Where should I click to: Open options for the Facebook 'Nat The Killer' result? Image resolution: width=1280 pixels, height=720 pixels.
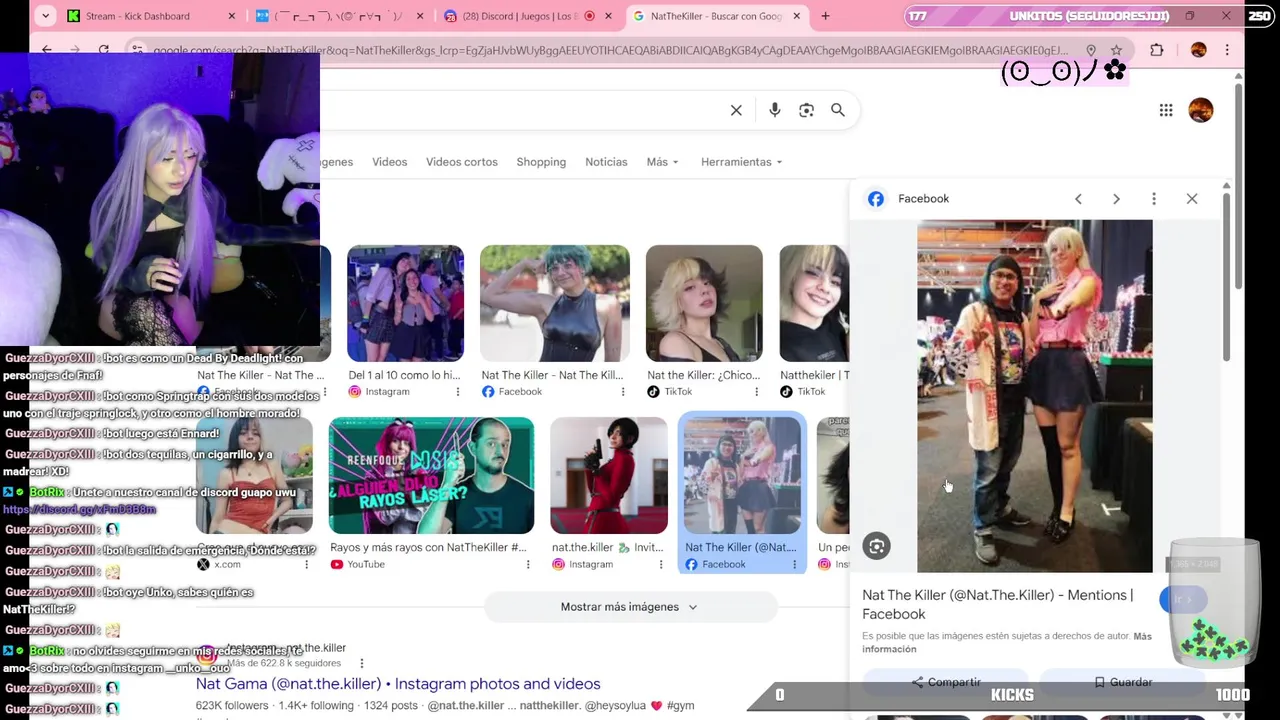click(623, 392)
